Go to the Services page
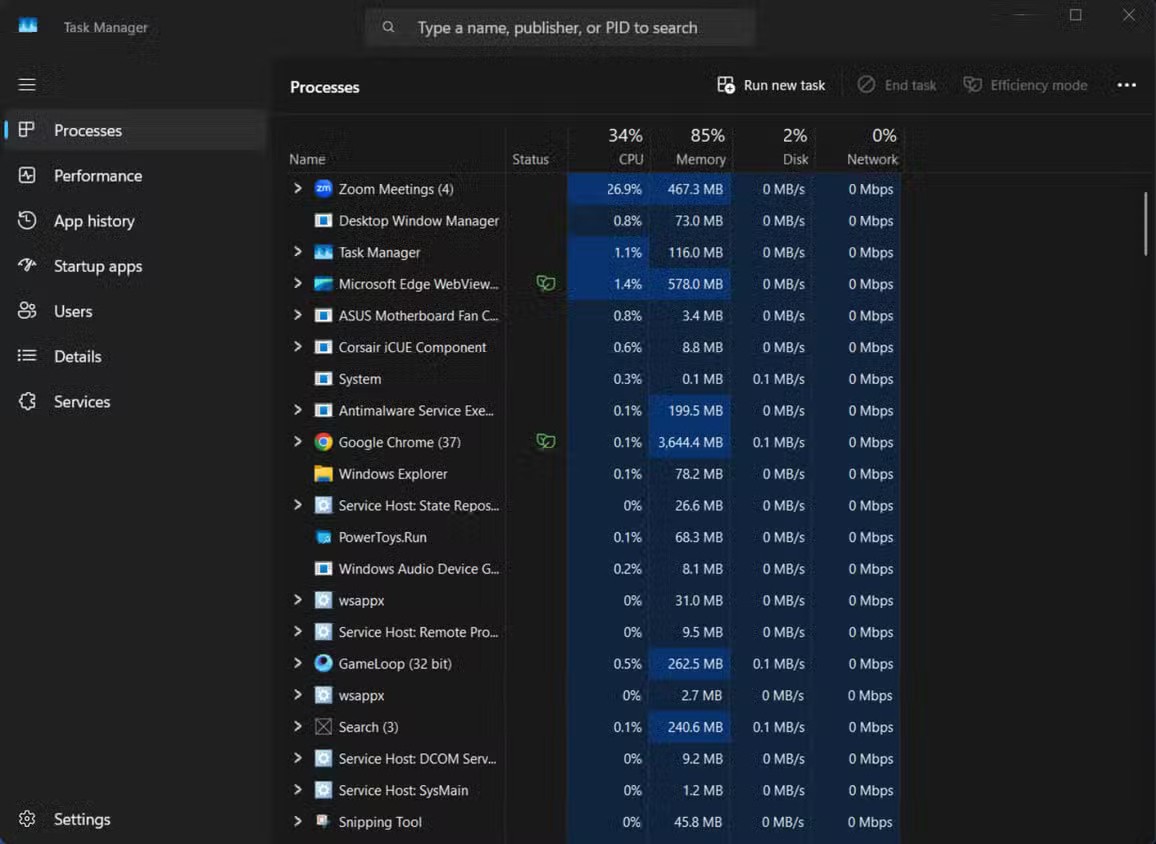Screen dimensions: 1156x844 81,402
